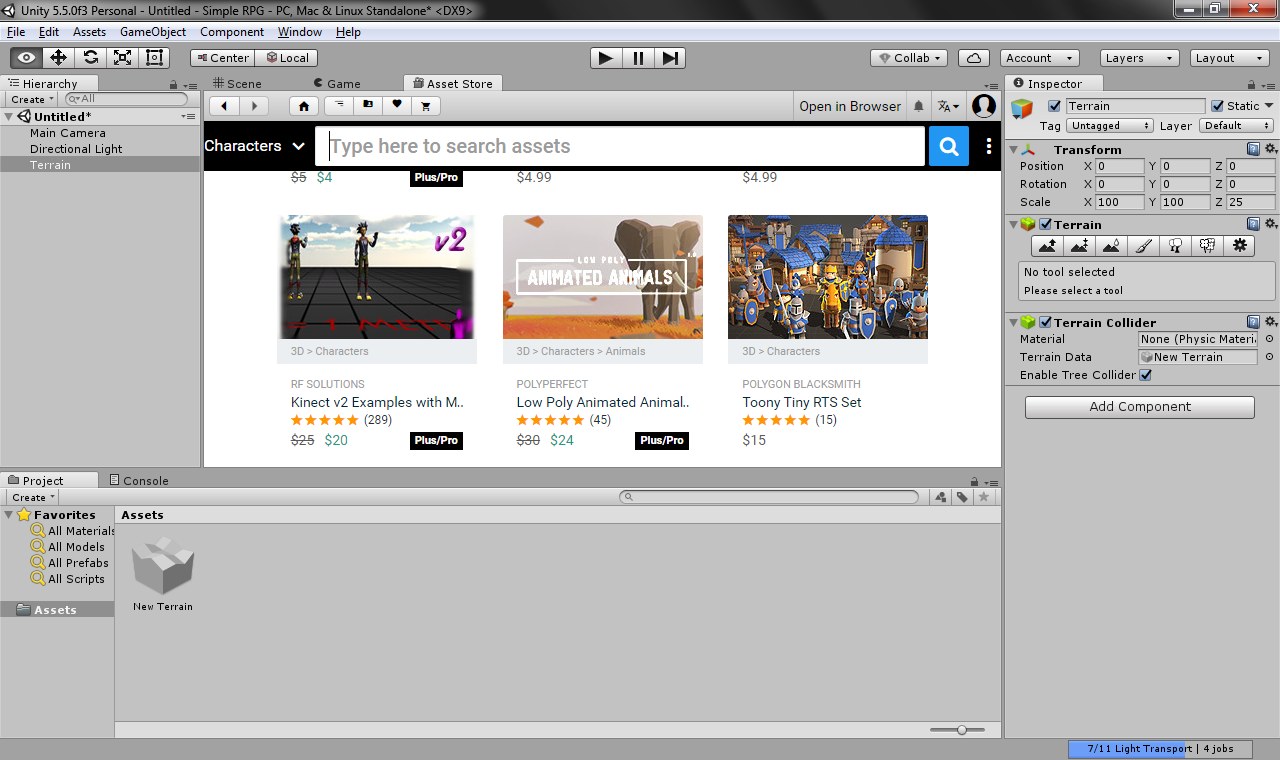
Task: Open Low Poly Animated Animals link
Action: pos(603,402)
